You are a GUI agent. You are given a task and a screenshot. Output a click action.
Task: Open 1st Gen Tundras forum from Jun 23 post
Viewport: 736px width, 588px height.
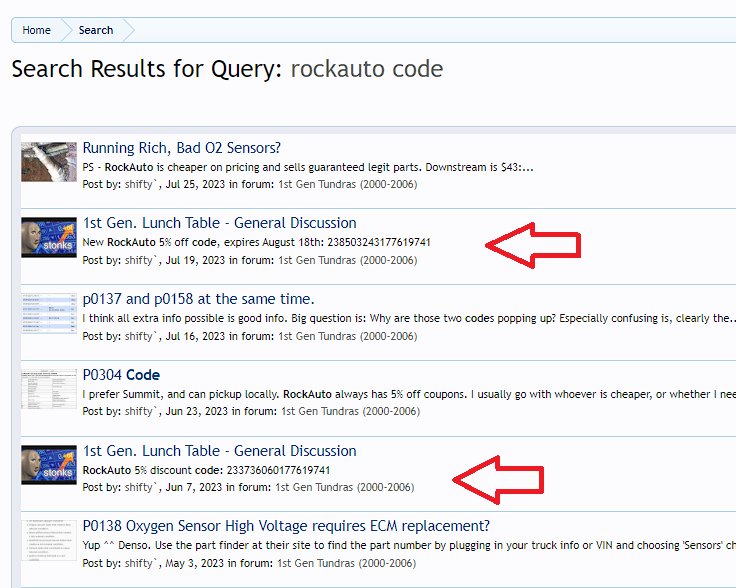[350, 411]
